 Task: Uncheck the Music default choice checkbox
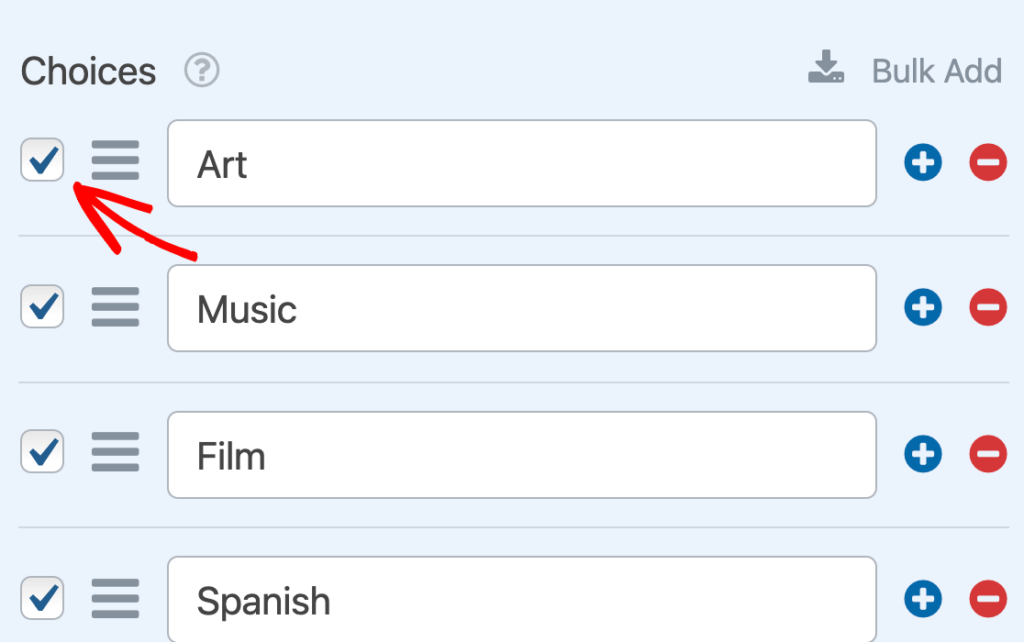(42, 306)
